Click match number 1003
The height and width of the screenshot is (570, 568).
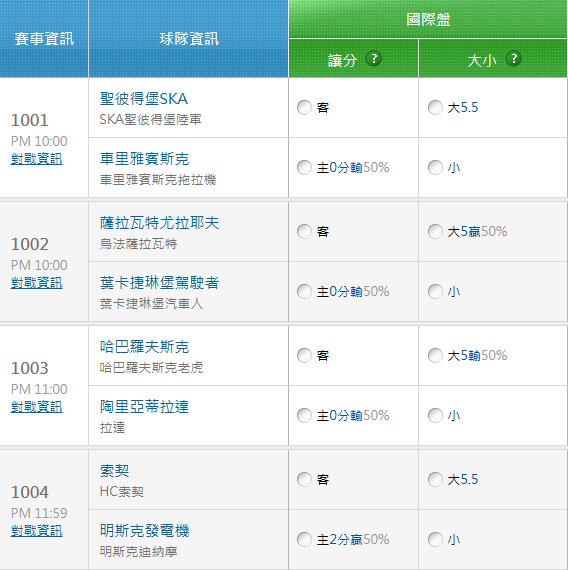(x=29, y=368)
